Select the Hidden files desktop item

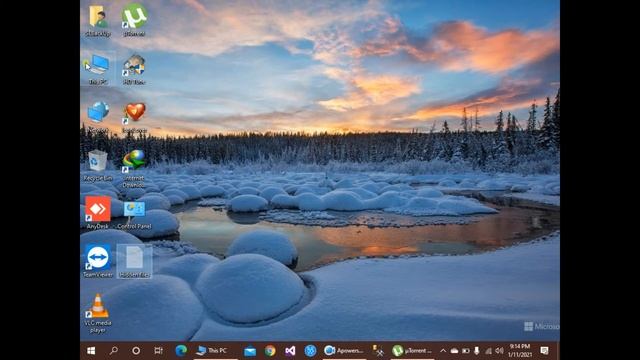coord(134,261)
